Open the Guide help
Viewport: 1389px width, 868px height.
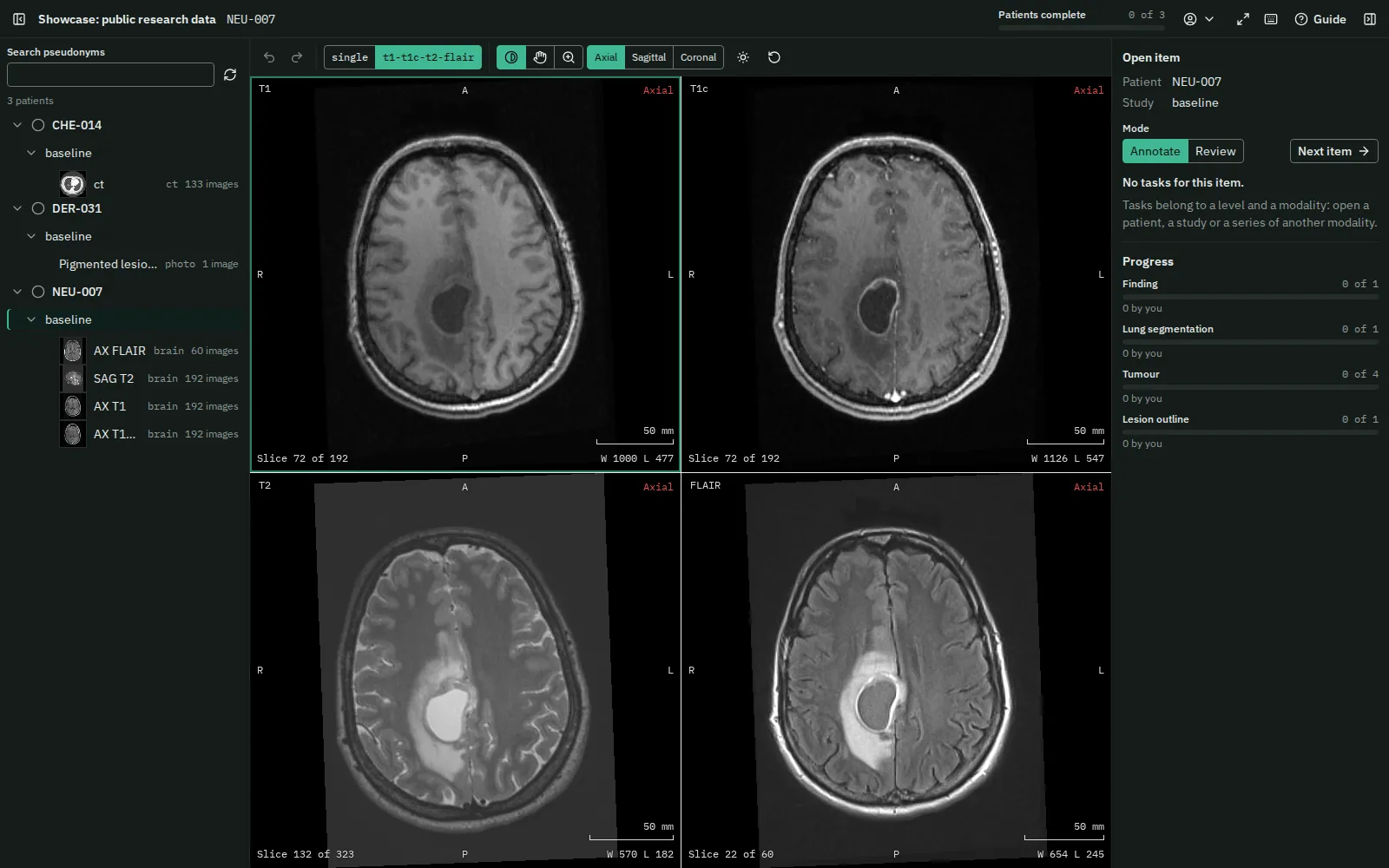pyautogui.click(x=1320, y=19)
